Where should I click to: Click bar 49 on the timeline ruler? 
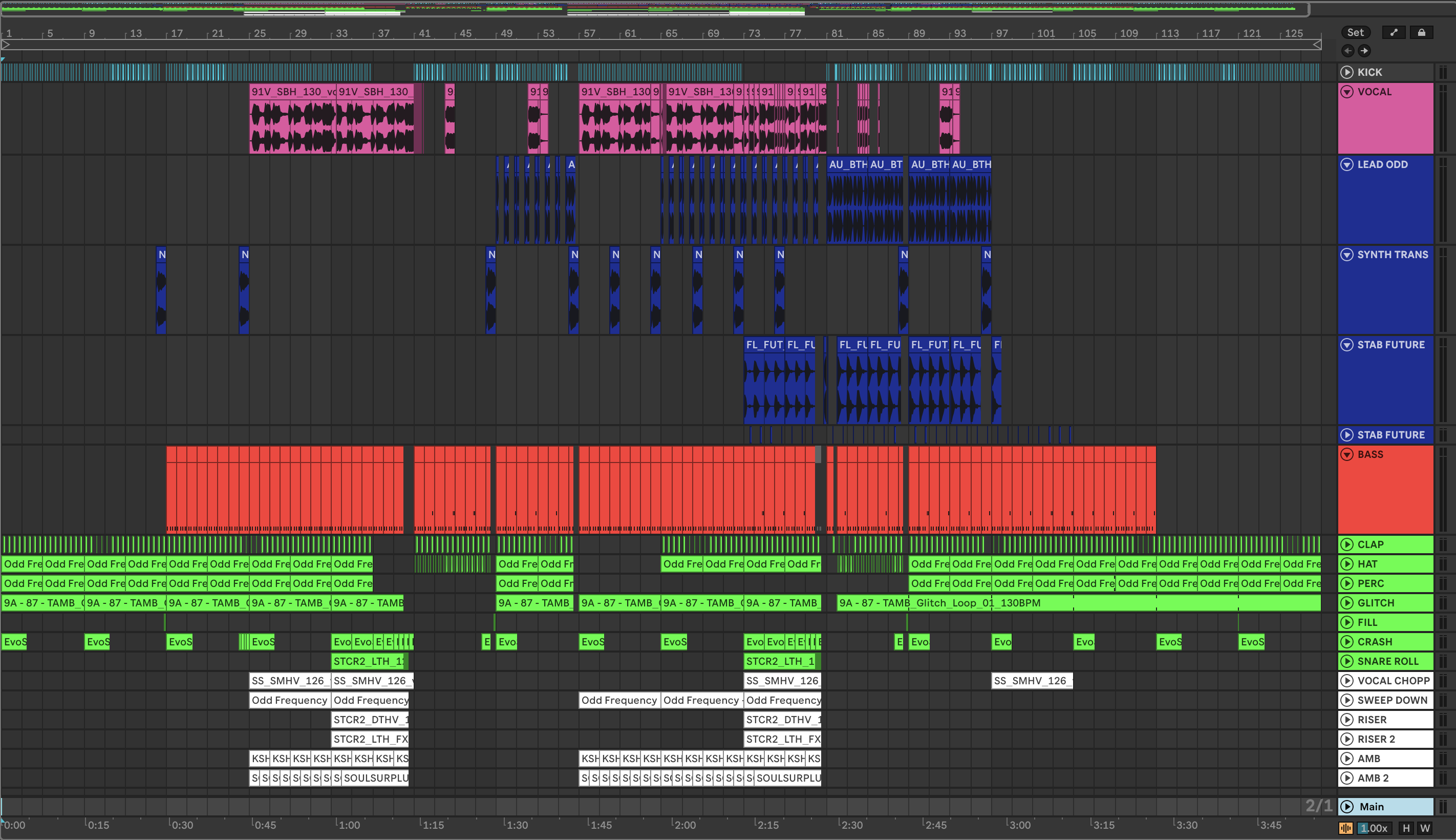(506, 33)
